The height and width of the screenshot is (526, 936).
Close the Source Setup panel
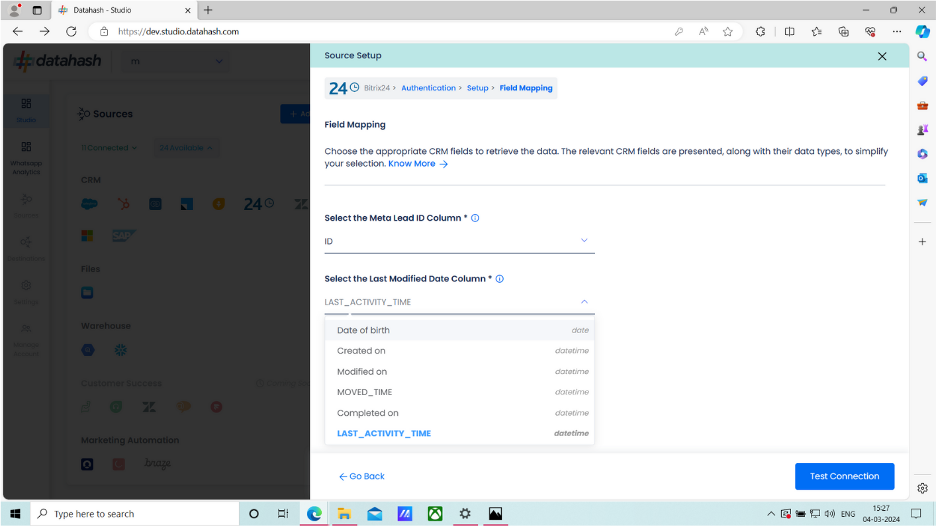(x=882, y=56)
